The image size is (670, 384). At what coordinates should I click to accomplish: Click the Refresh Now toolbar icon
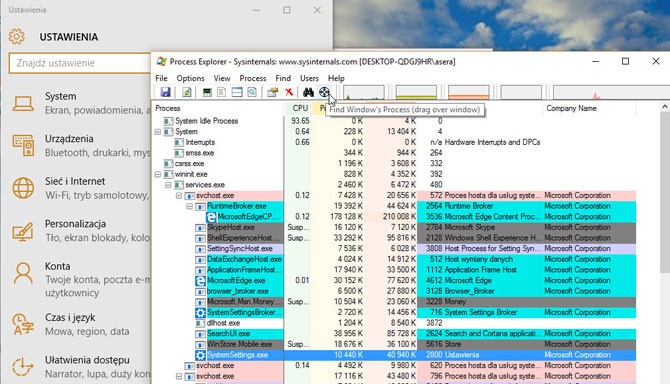[x=187, y=92]
